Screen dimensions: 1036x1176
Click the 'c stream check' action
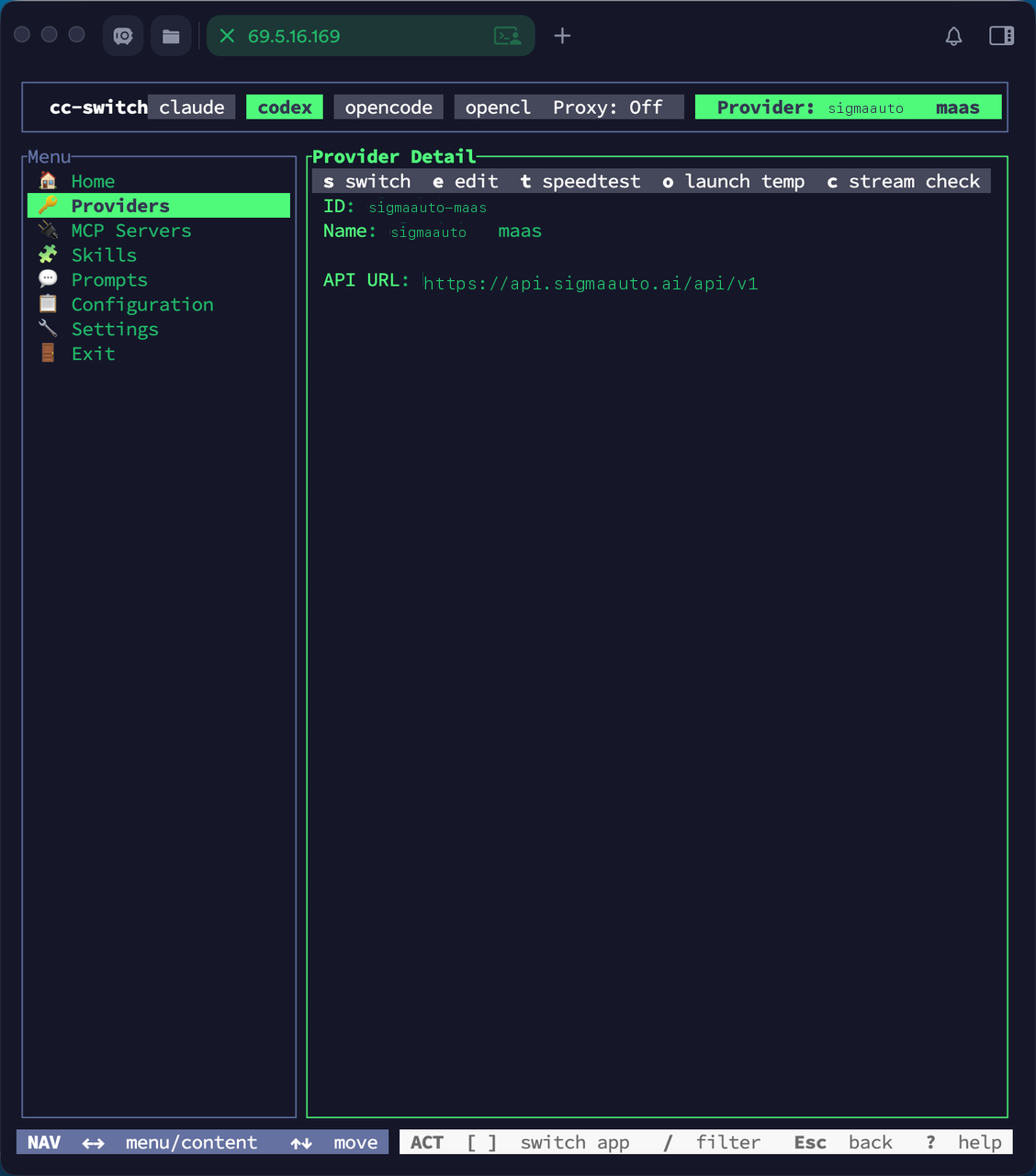904,181
